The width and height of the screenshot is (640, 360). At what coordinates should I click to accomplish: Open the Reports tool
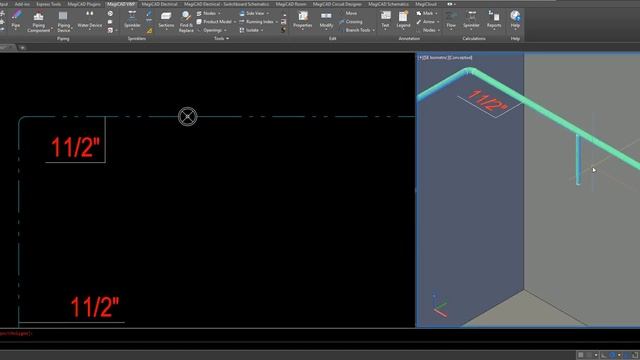pos(494,19)
